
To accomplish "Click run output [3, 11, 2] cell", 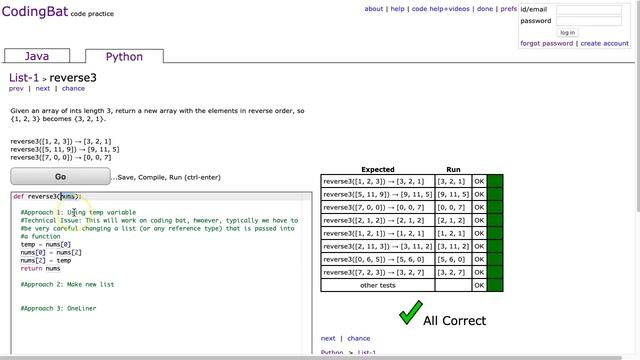I will [453, 246].
